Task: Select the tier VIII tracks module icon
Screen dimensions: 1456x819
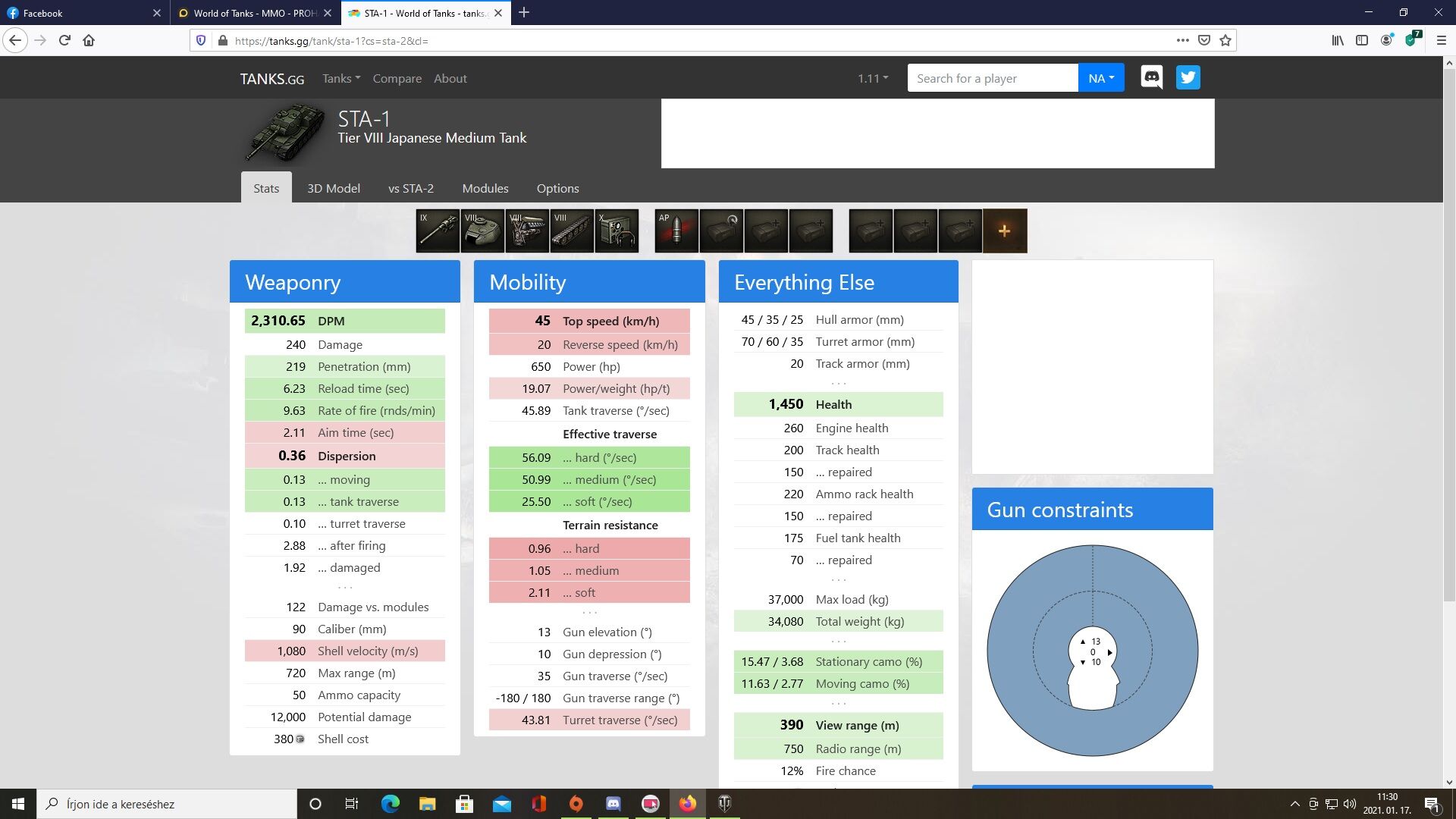Action: (x=572, y=231)
